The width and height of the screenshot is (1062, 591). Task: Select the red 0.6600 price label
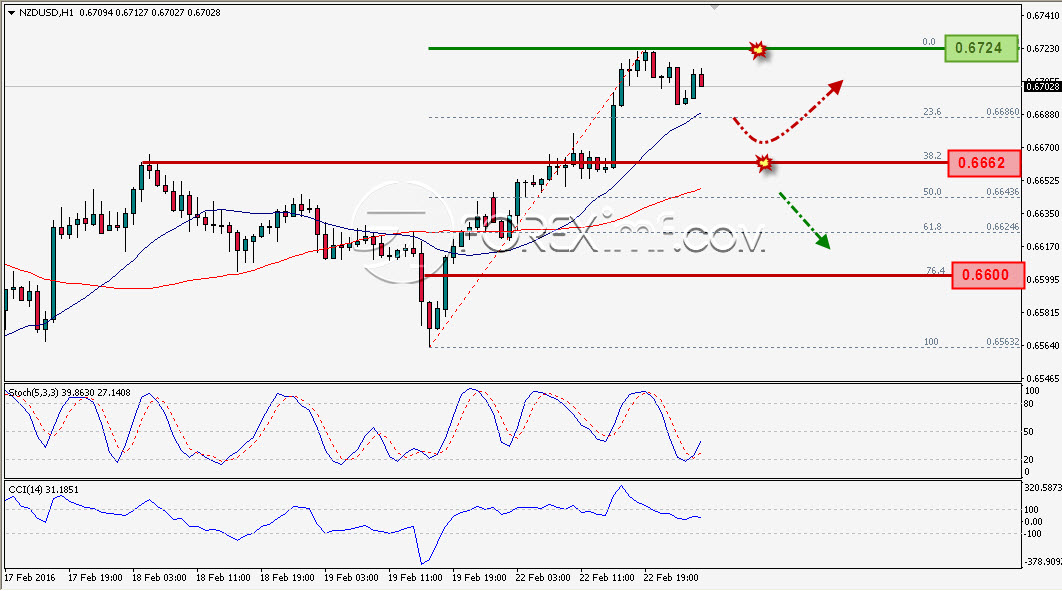(987, 275)
